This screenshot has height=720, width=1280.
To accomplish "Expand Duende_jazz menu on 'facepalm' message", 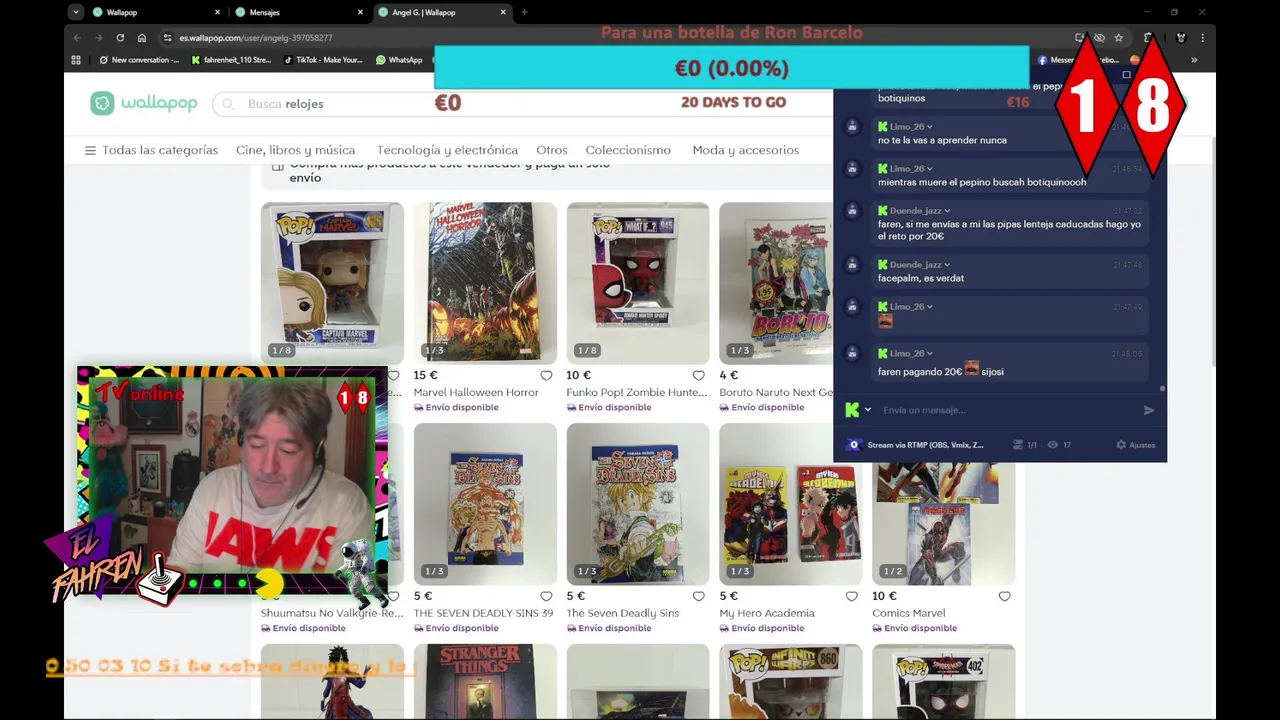I will tap(947, 265).
